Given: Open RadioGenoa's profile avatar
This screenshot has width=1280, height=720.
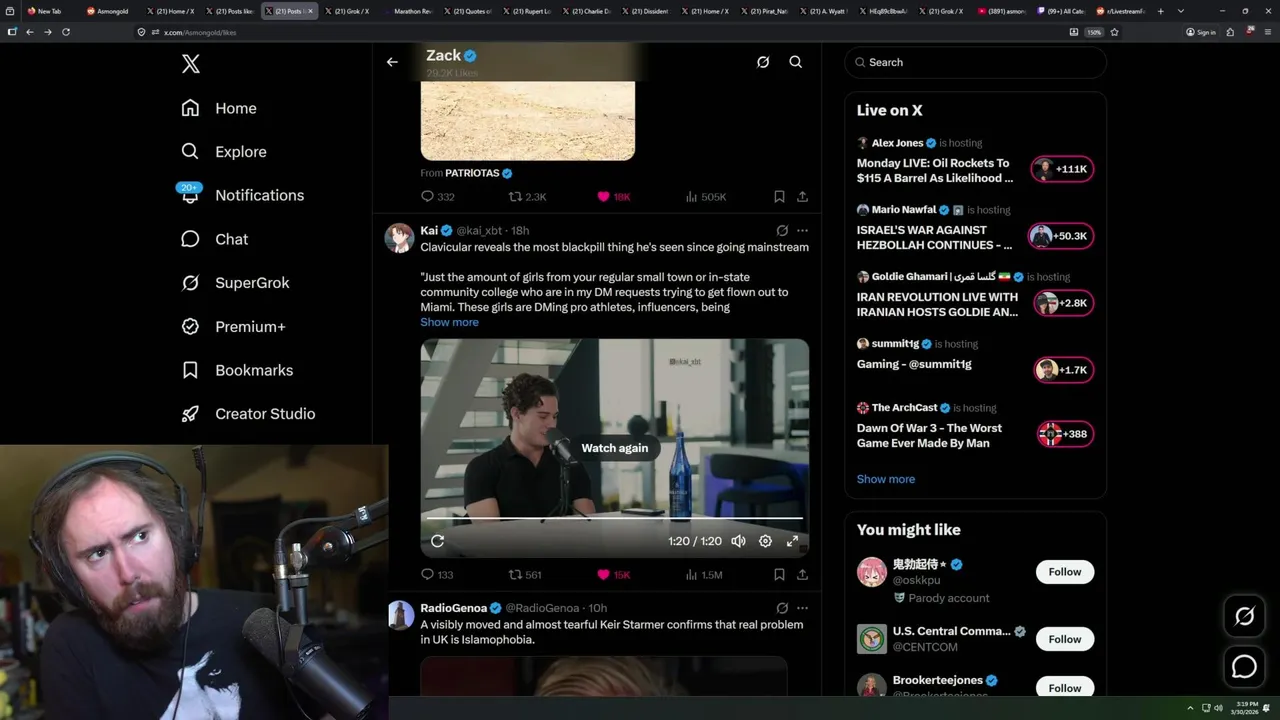Looking at the screenshot, I should click(x=400, y=615).
